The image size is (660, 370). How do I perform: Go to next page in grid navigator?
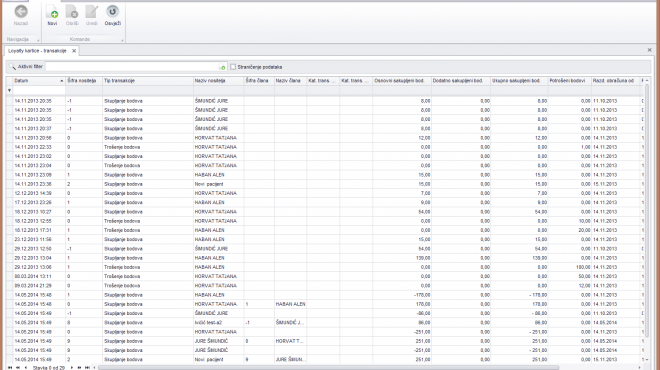click(79, 367)
